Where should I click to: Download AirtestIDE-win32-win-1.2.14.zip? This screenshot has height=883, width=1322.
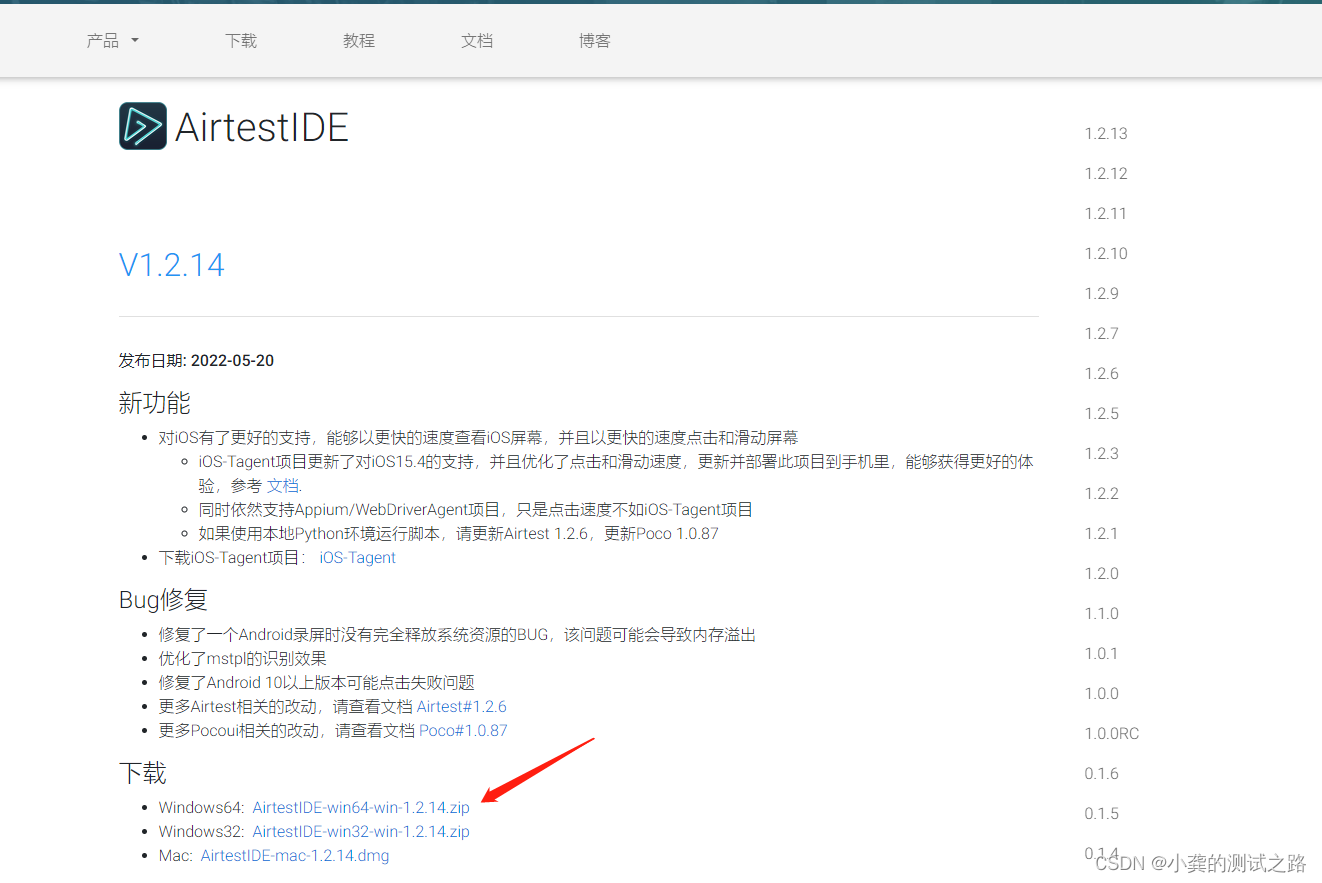tap(361, 832)
